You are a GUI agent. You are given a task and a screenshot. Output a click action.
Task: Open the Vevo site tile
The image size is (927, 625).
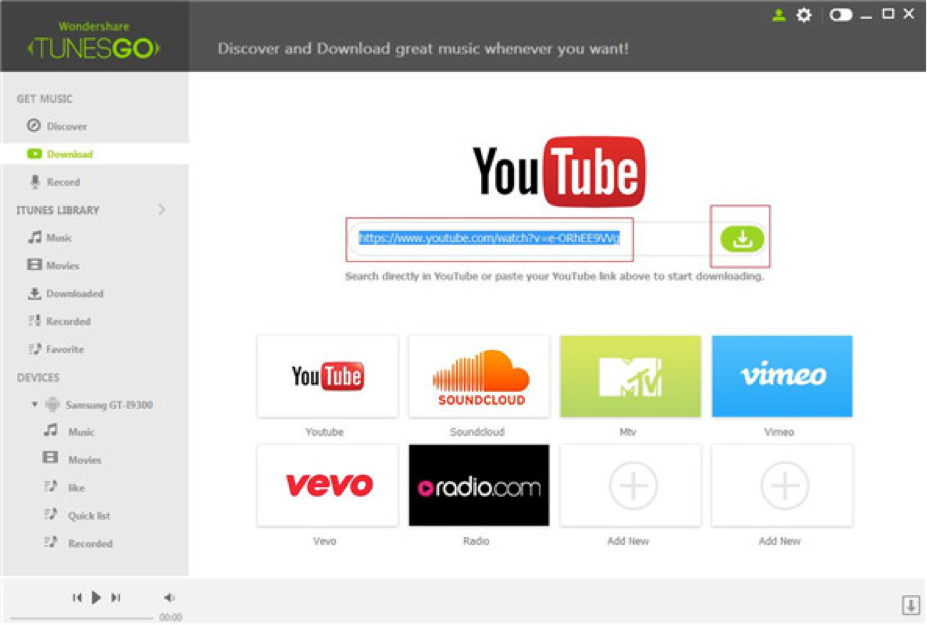tap(328, 485)
